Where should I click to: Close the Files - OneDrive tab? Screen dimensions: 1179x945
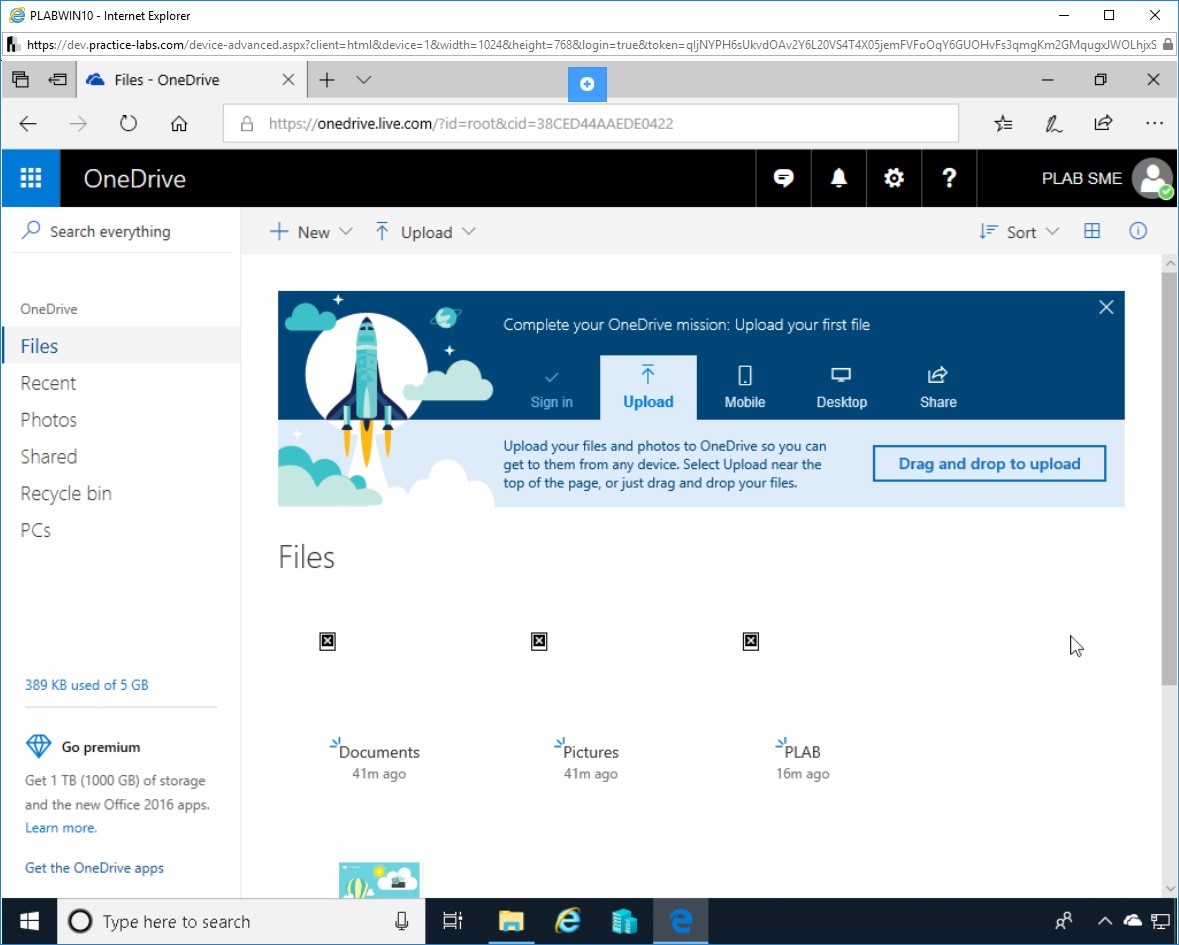pyautogui.click(x=288, y=80)
